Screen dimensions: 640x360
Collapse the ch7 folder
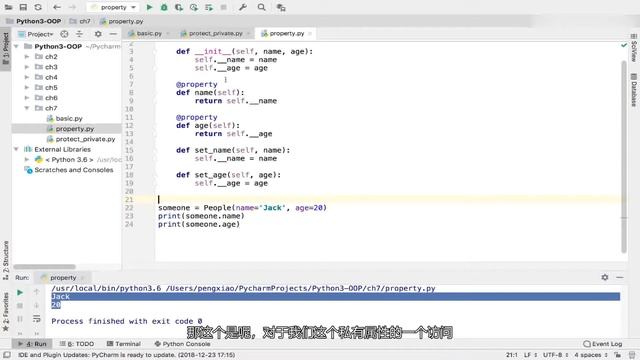click(27, 108)
